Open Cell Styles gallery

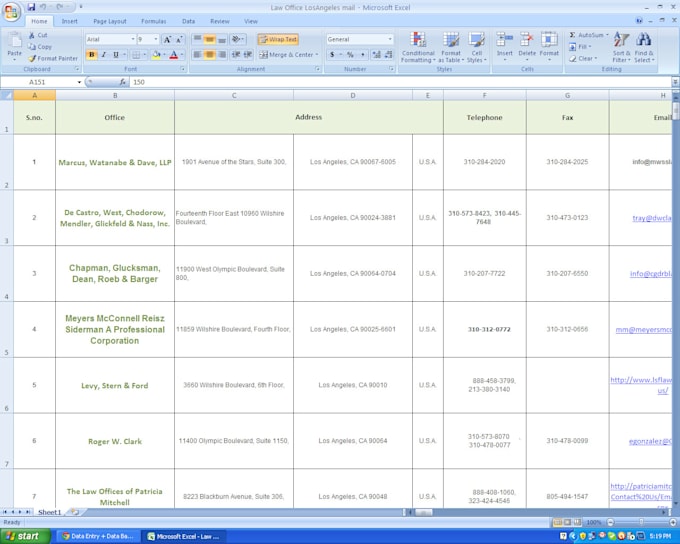[477, 47]
